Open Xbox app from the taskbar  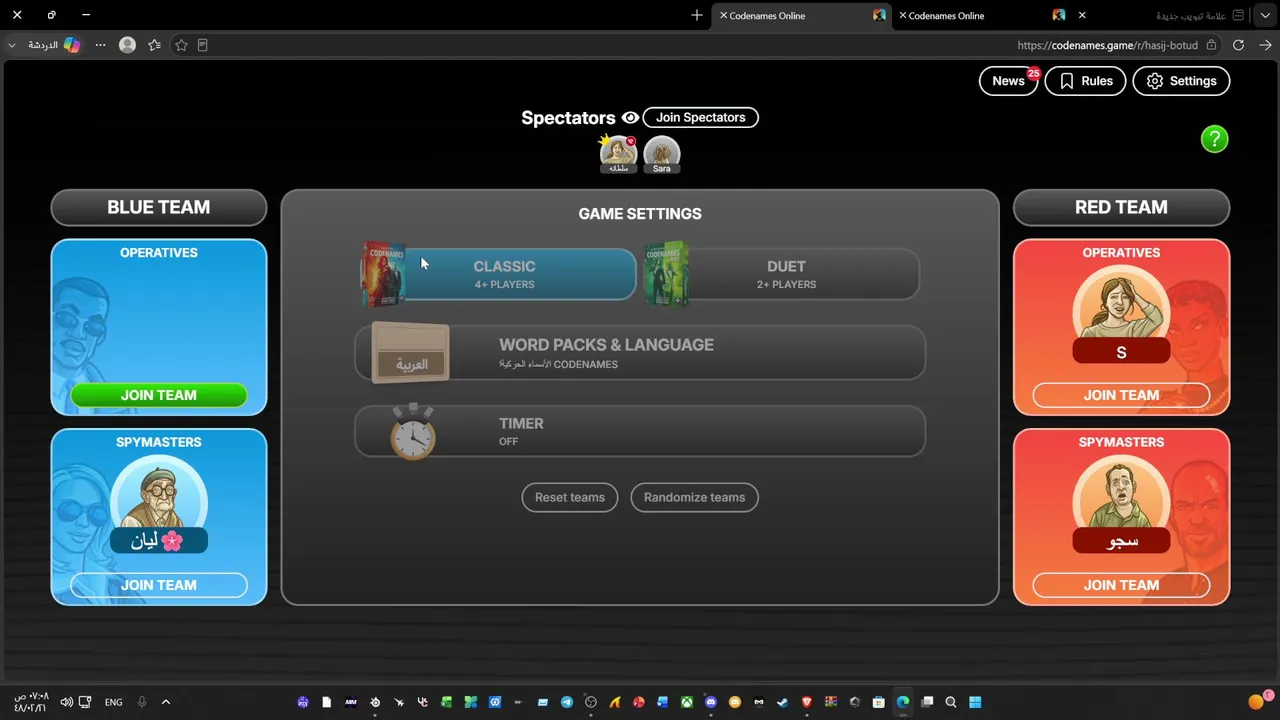click(687, 702)
